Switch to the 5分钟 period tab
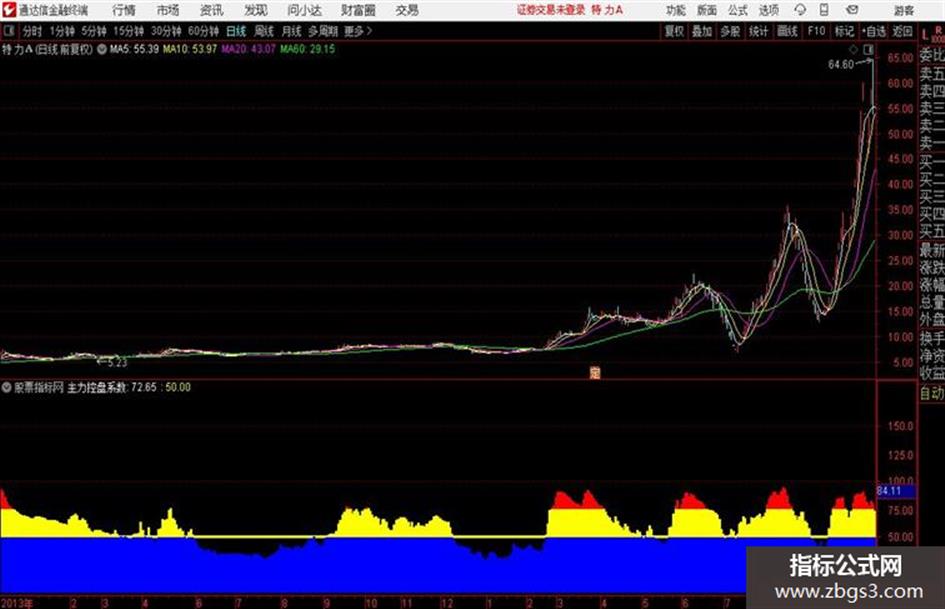Screen dimensions: 945x609 94,31
